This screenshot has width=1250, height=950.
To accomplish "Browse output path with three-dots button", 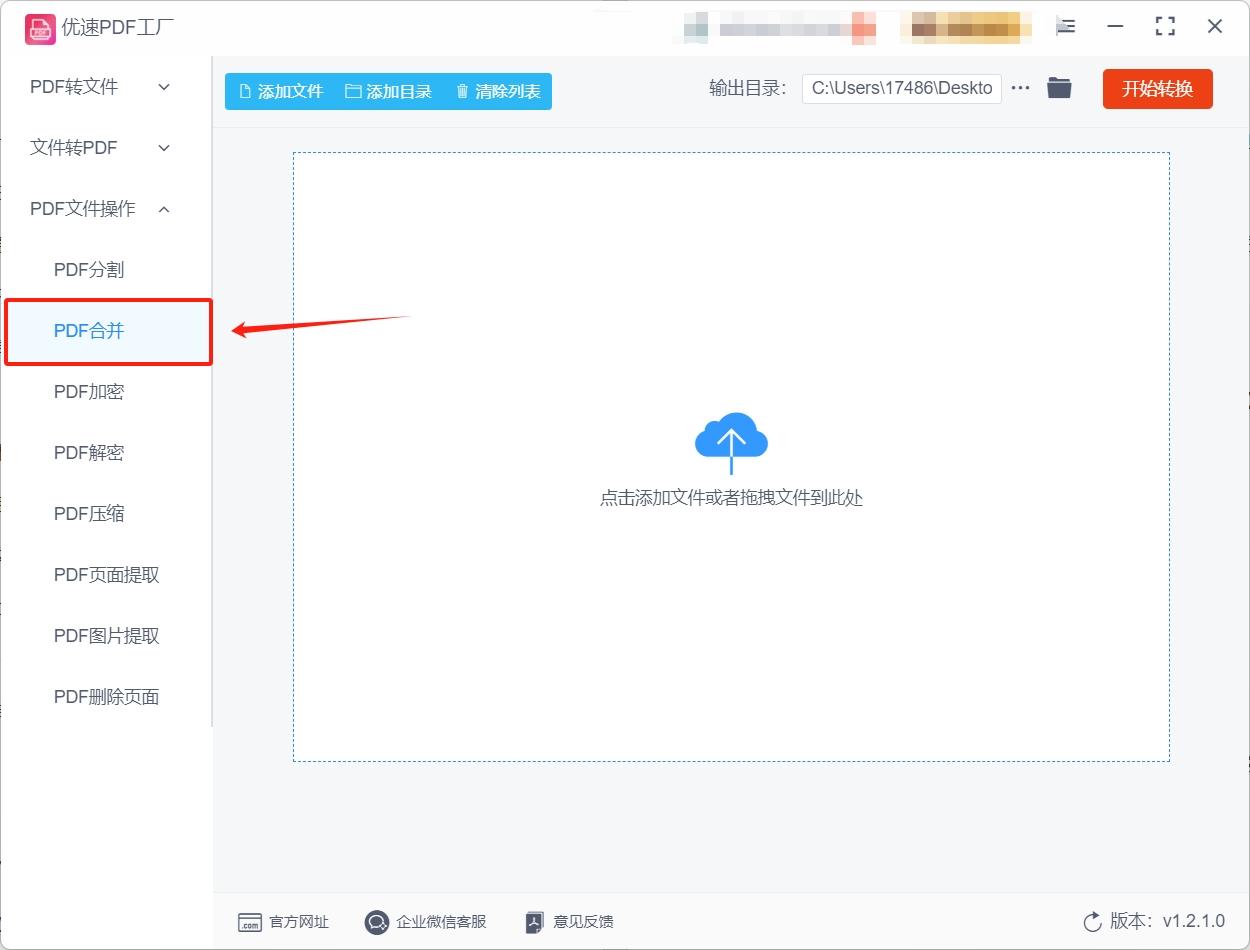I will coord(1020,88).
